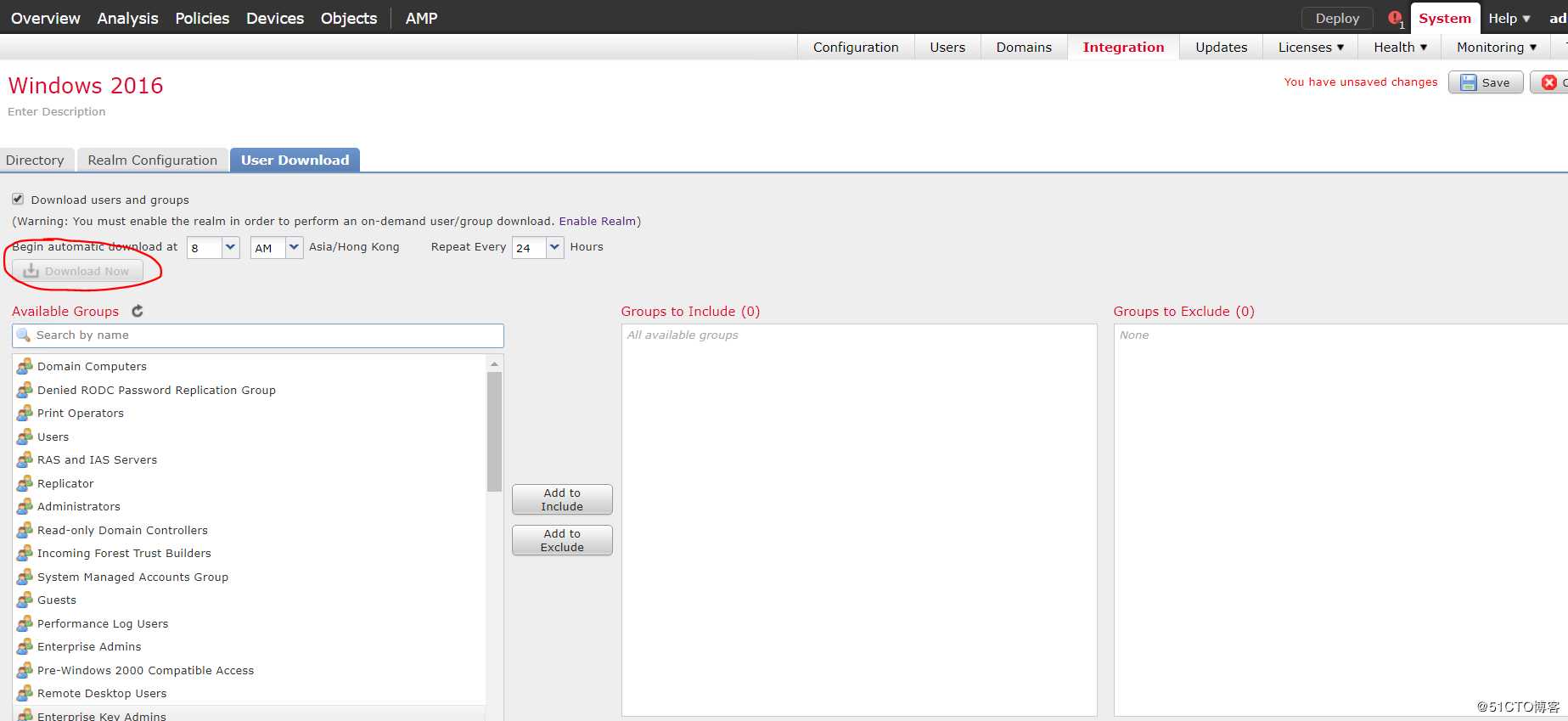1568x721 pixels.
Task: Go to the Domains submenu
Action: (x=1024, y=47)
